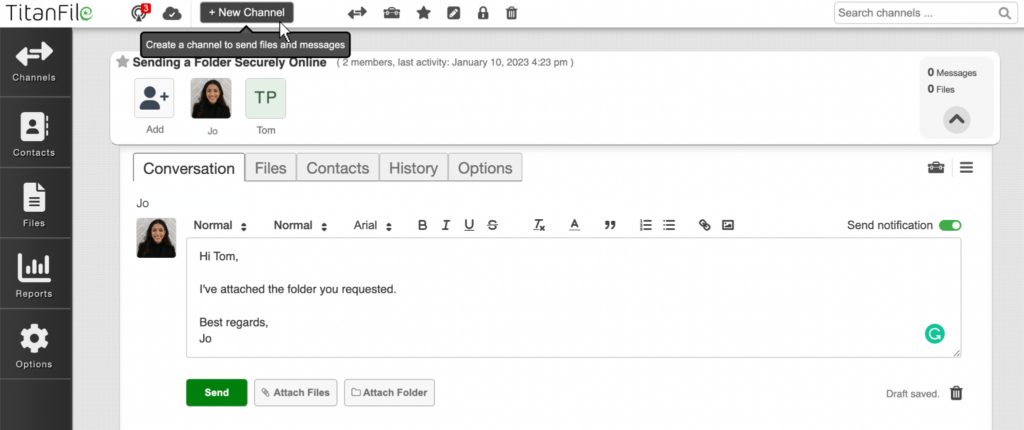Insert a link in the message
Image resolution: width=1024 pixels, height=430 pixels.
704,225
